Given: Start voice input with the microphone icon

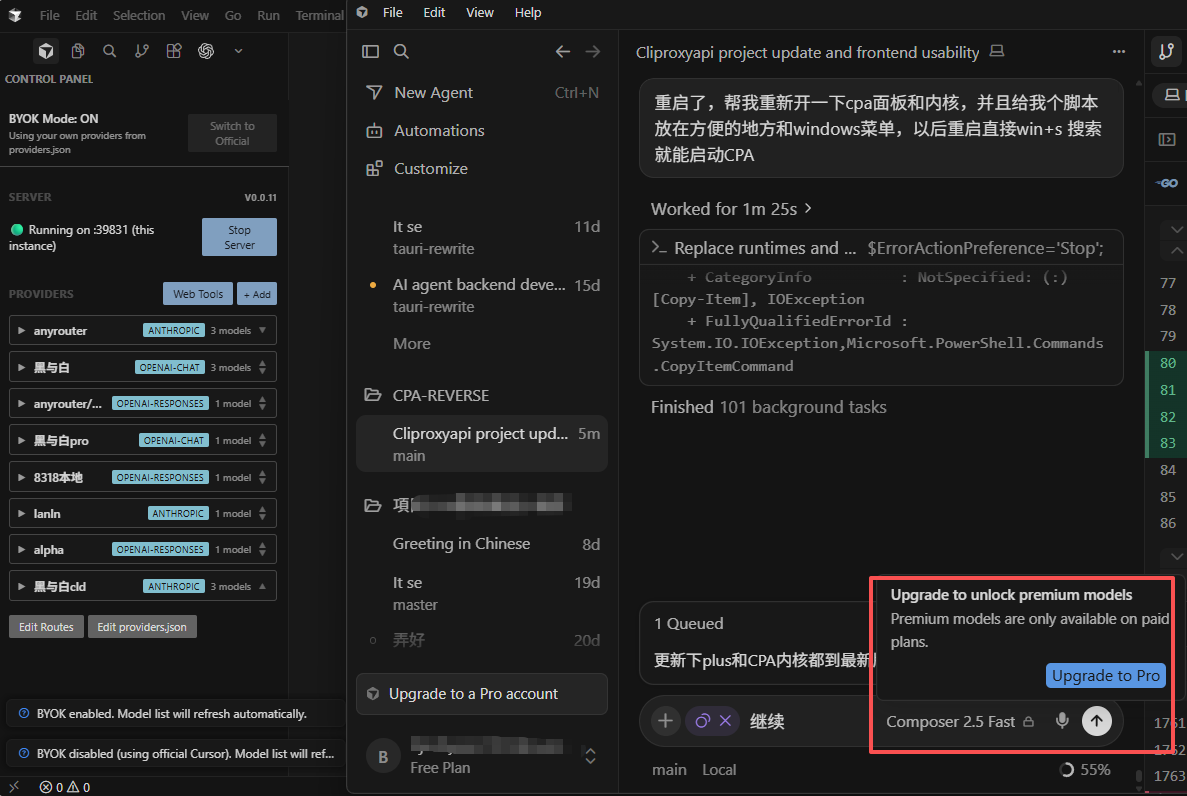Looking at the screenshot, I should (x=1062, y=720).
